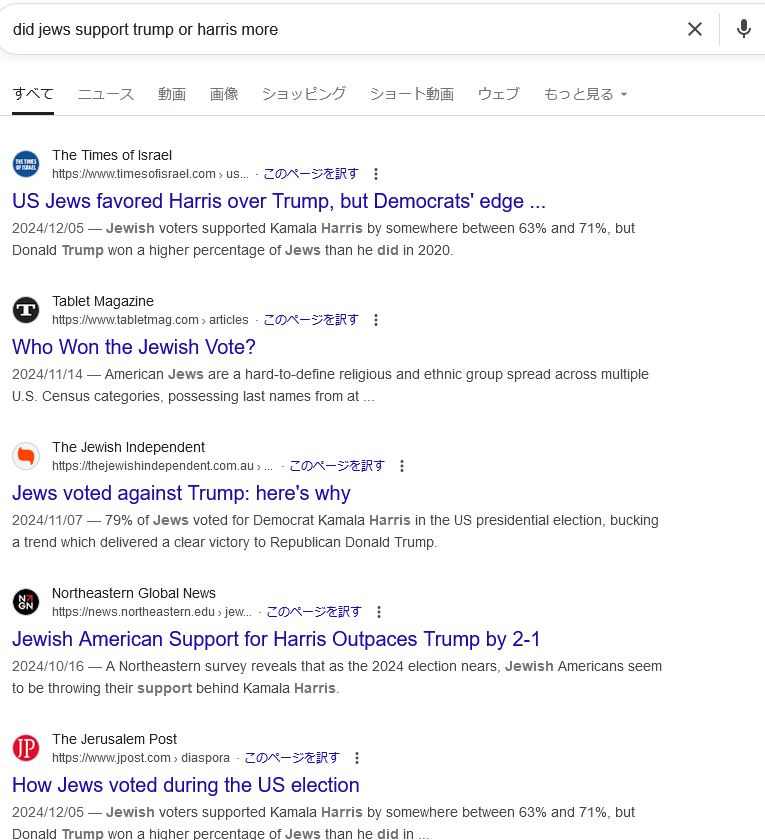Translate the Times of Israel page
Screen dimensions: 765x840
coord(311,174)
